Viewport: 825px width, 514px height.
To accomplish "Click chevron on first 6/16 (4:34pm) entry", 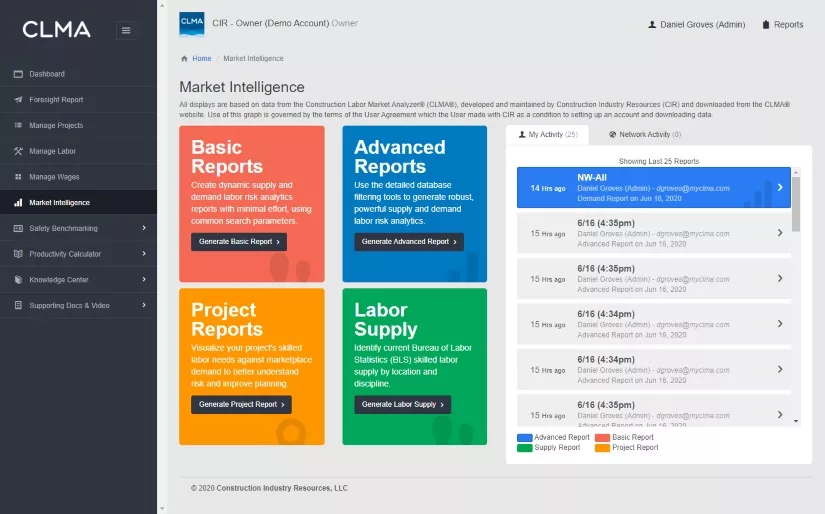I will point(780,324).
